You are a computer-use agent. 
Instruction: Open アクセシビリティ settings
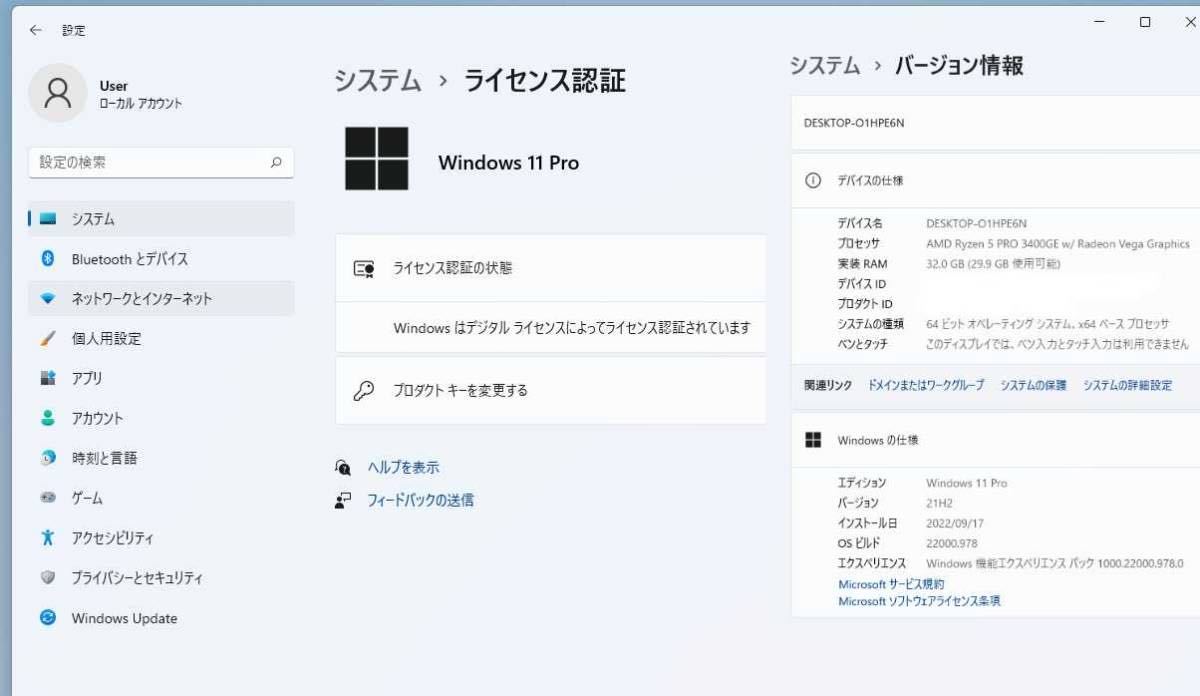[161, 539]
